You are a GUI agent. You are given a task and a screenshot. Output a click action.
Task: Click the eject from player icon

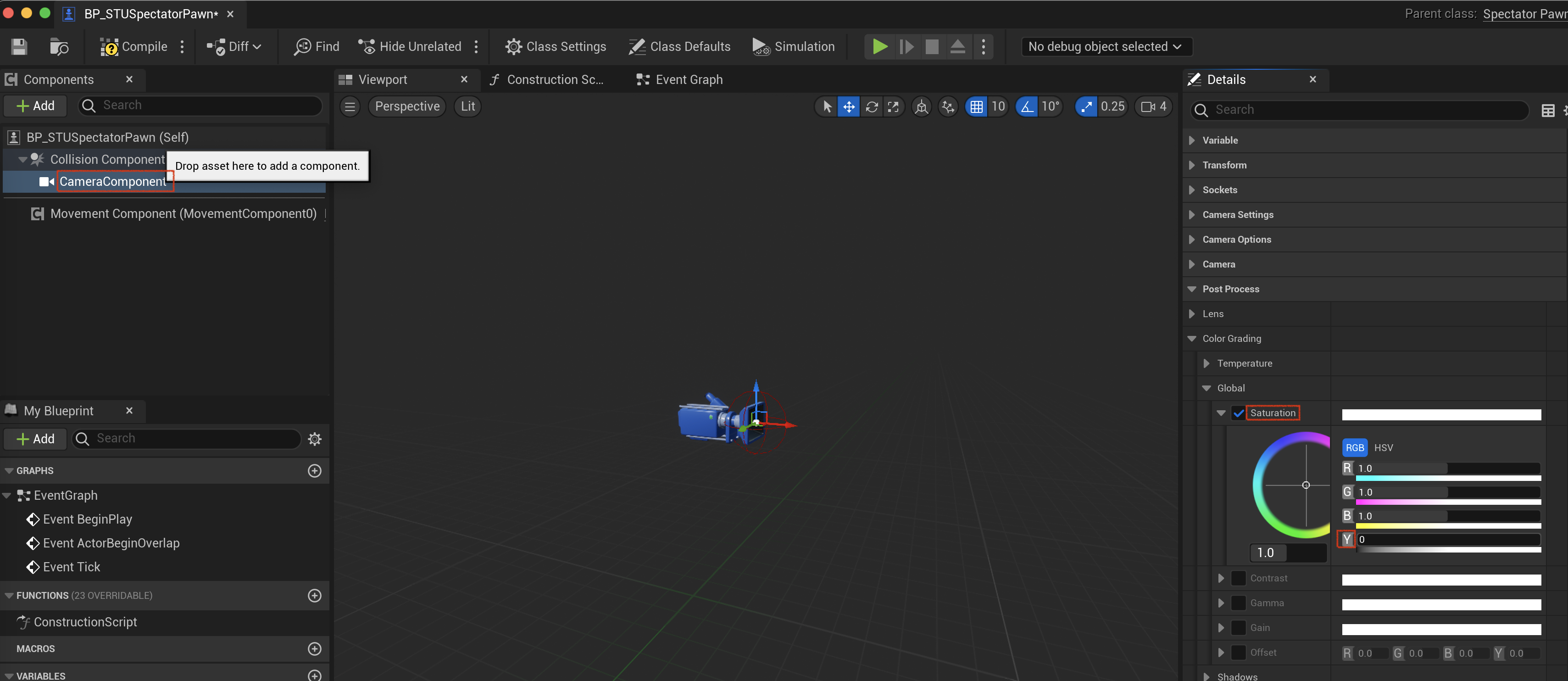tap(957, 46)
